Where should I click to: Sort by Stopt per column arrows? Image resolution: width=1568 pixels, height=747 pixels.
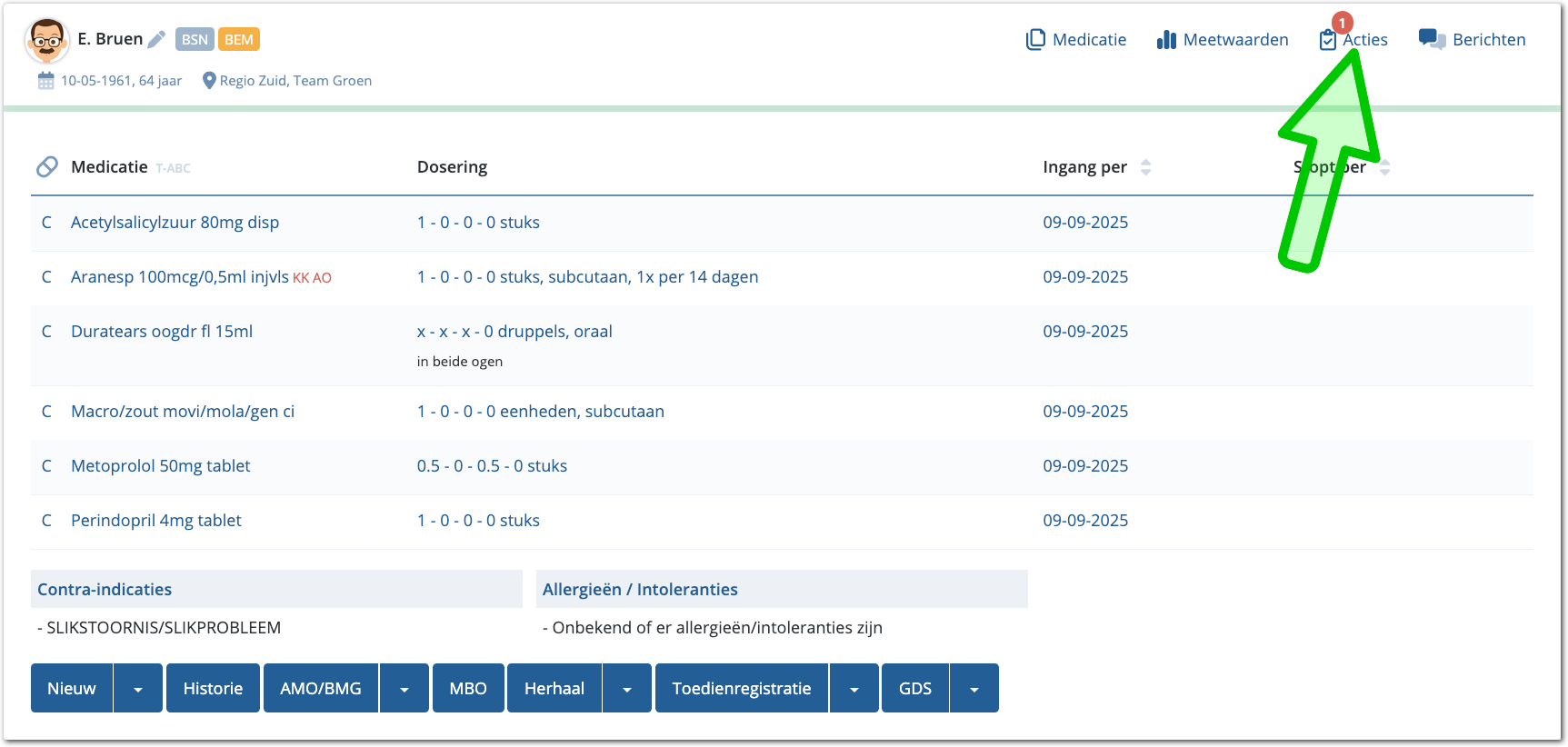click(x=1384, y=167)
